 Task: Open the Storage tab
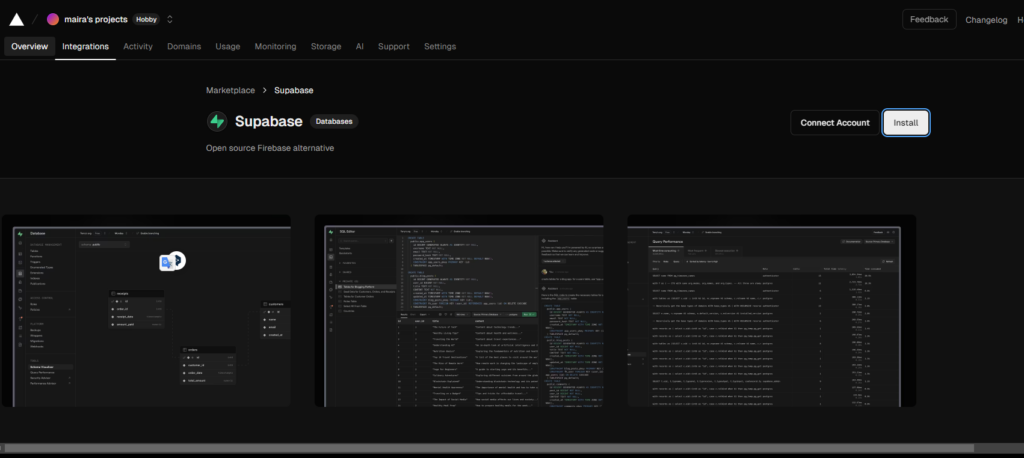coord(326,46)
